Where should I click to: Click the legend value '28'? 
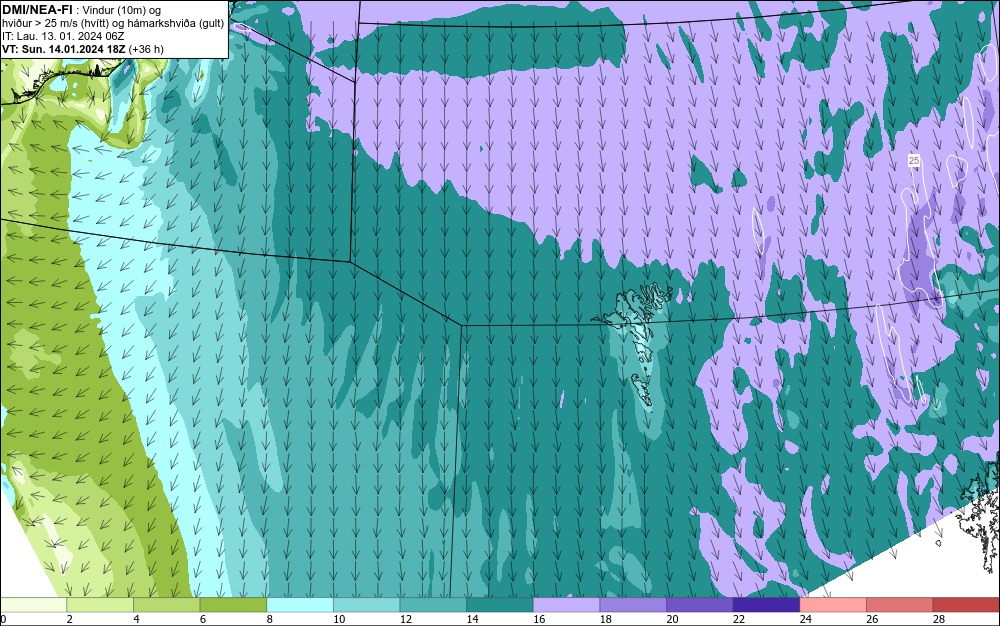pyautogui.click(x=939, y=619)
